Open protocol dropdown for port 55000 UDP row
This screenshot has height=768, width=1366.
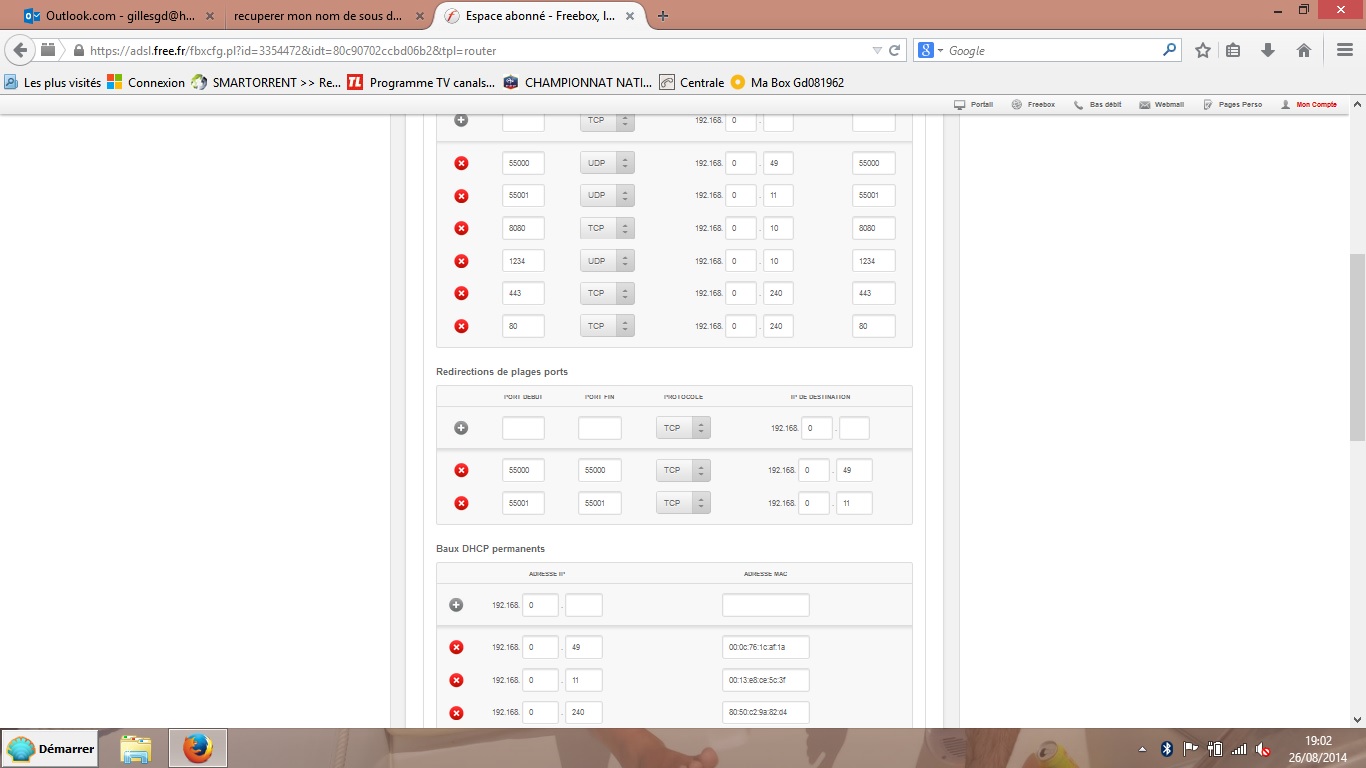(607, 163)
